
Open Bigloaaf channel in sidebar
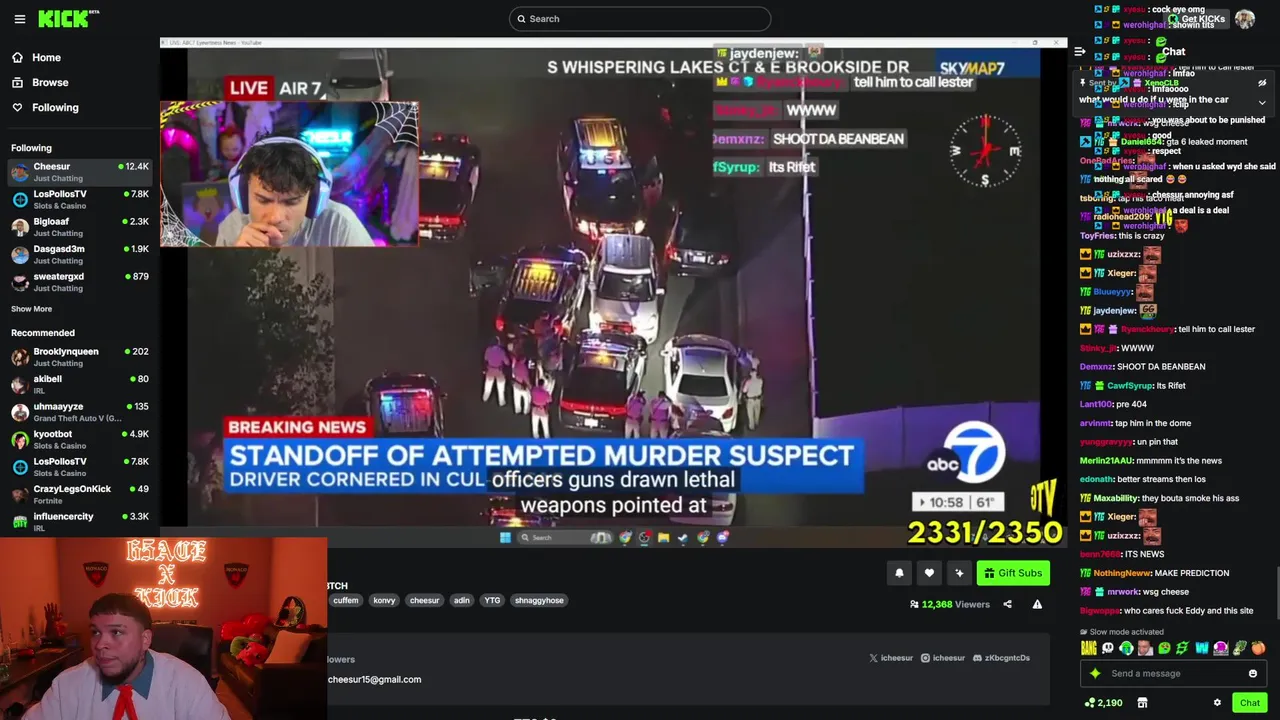click(80, 227)
